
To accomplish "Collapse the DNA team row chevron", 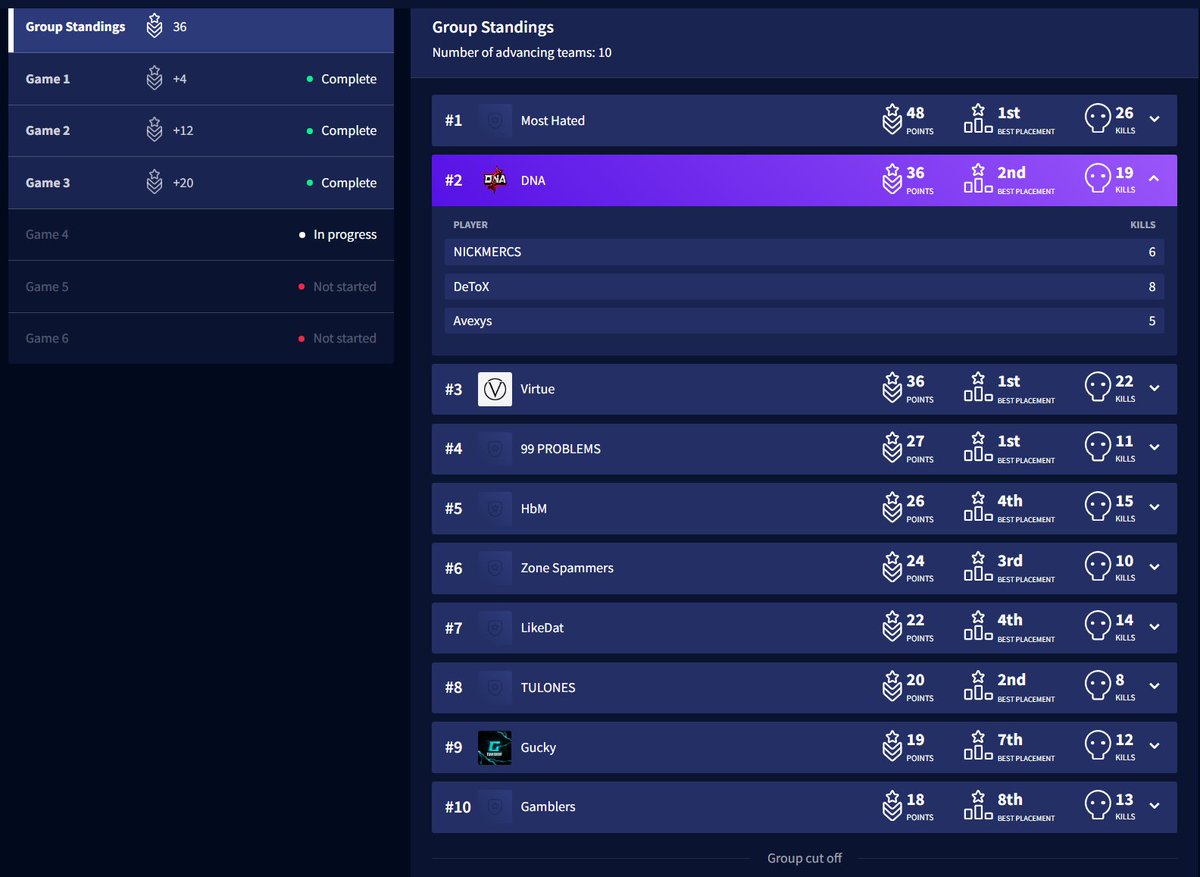I will point(1154,179).
